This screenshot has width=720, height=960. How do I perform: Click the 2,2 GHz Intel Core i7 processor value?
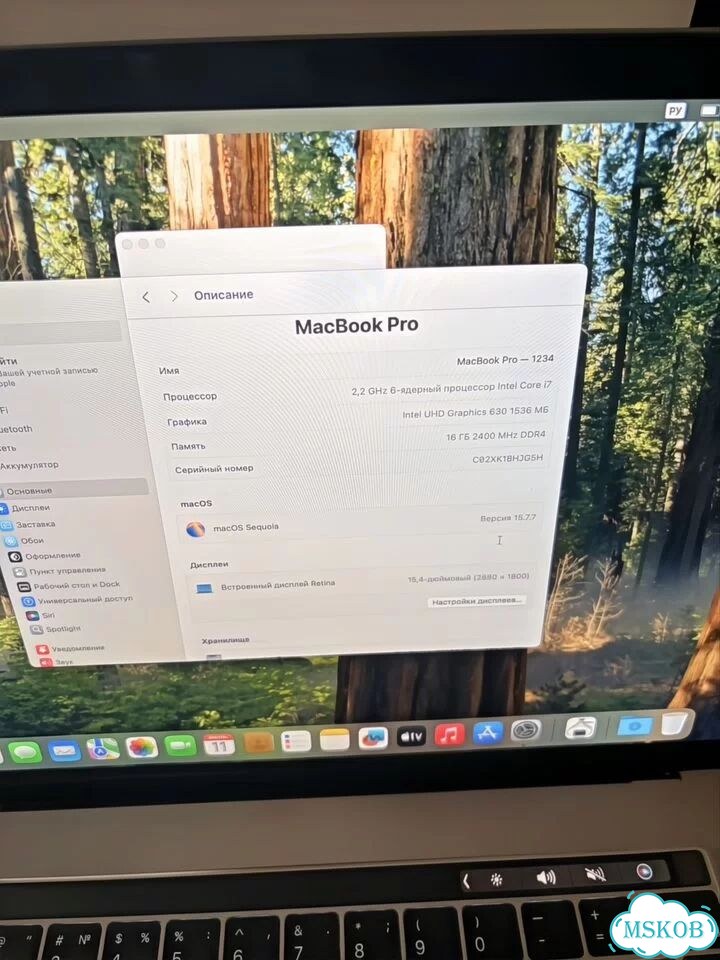pyautogui.click(x=451, y=388)
